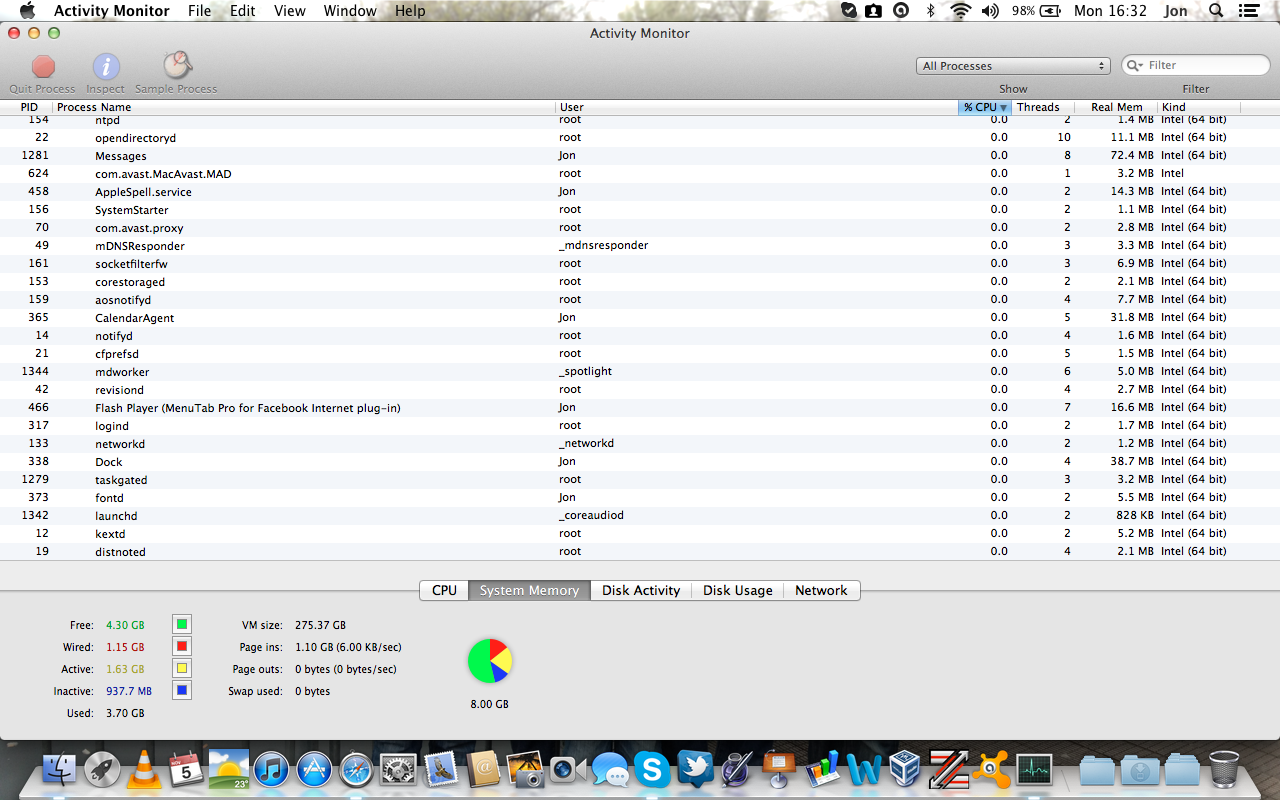Open the View menu
The image size is (1280, 800).
click(290, 11)
